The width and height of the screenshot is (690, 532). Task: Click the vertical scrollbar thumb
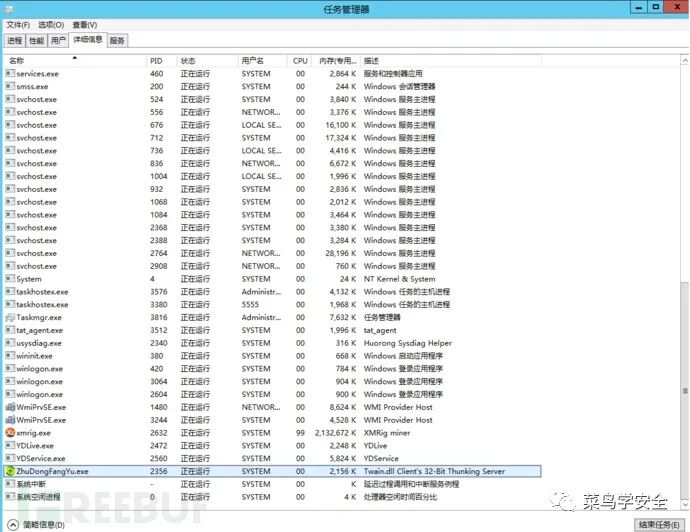[685, 390]
